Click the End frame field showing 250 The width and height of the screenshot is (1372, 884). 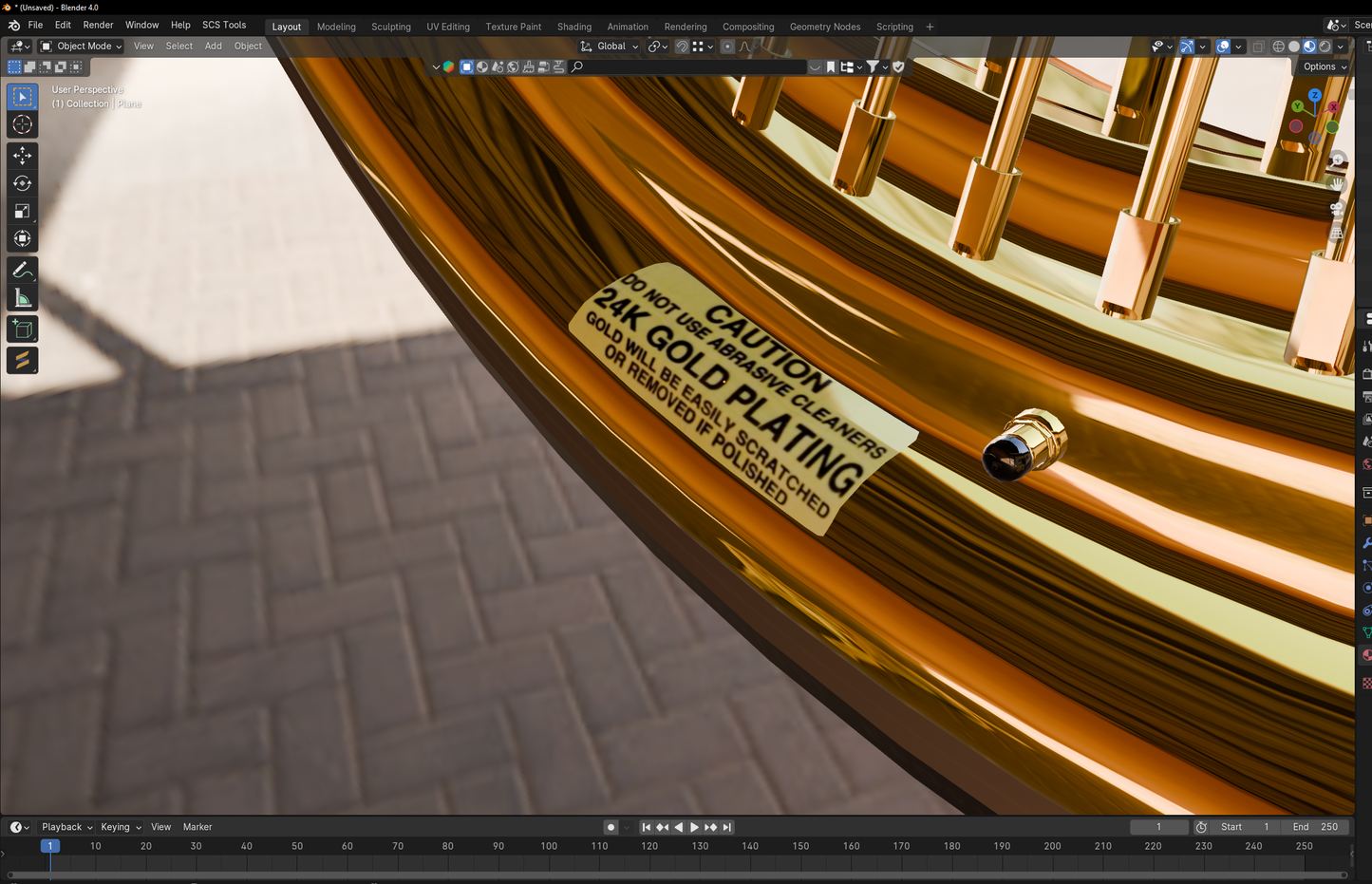1315,827
